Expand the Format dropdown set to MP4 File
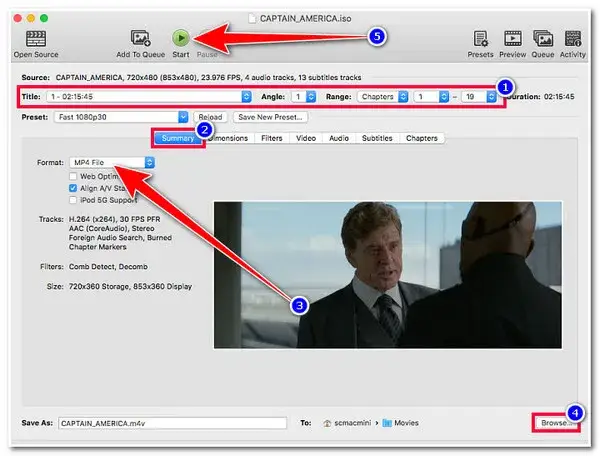 click(111, 161)
